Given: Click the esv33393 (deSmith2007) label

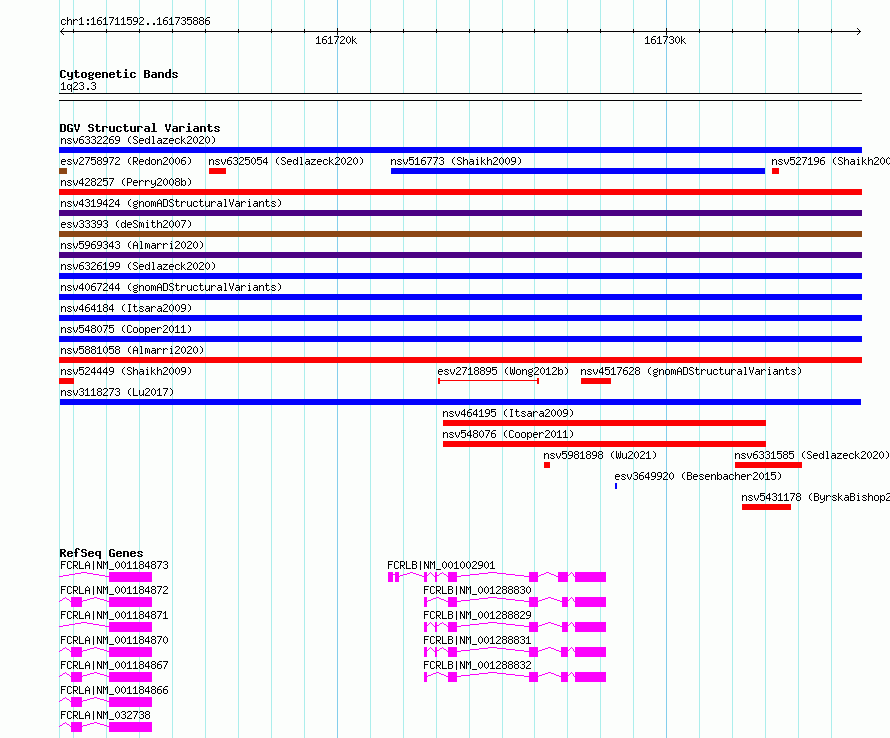Looking at the screenshot, I should pyautogui.click(x=126, y=224).
